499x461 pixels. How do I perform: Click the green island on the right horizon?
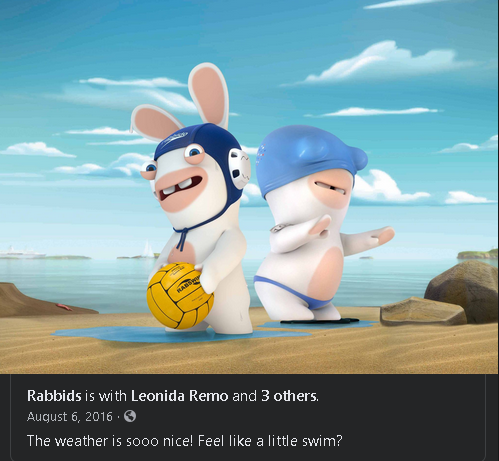pyautogui.click(x=478, y=254)
